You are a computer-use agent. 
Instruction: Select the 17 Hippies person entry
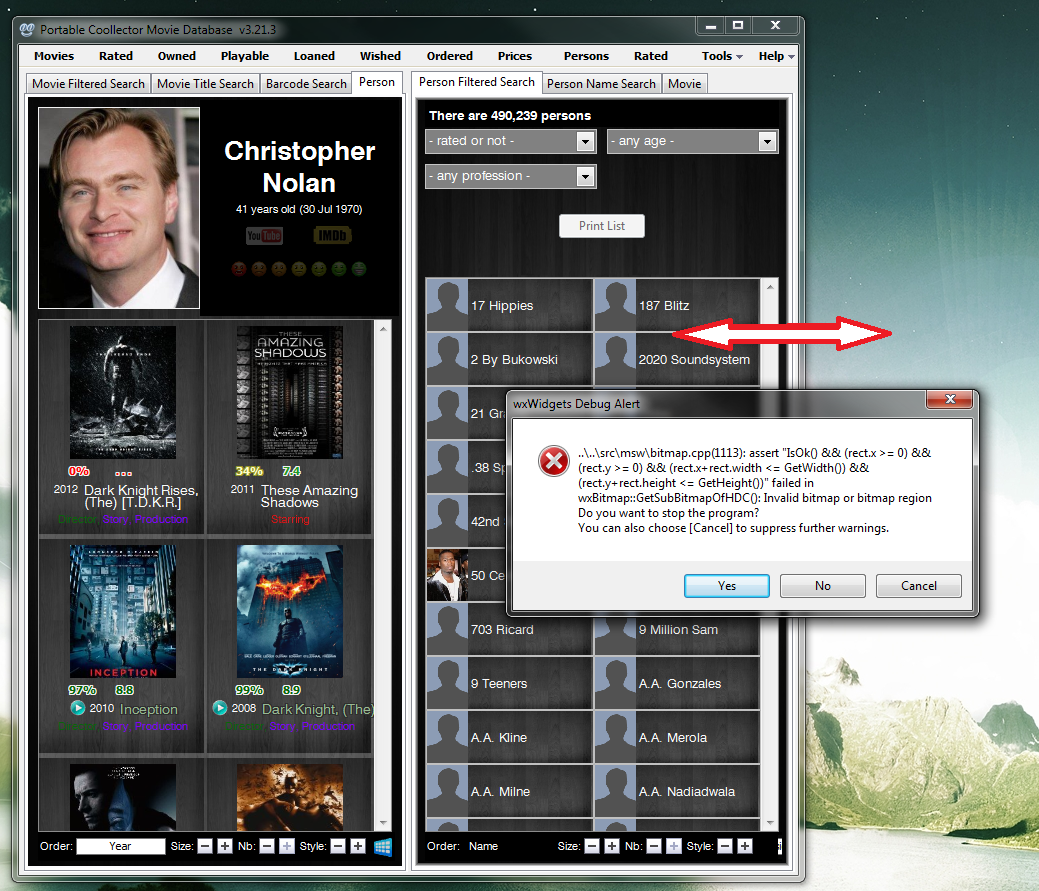coord(509,305)
